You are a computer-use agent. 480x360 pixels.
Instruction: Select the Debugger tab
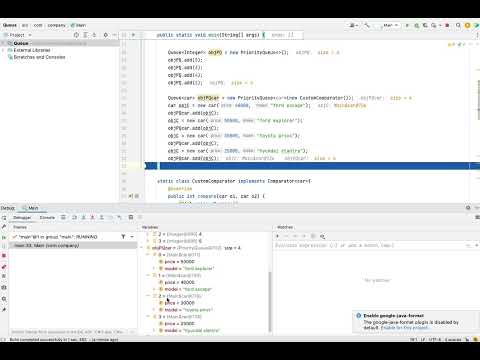[22, 217]
